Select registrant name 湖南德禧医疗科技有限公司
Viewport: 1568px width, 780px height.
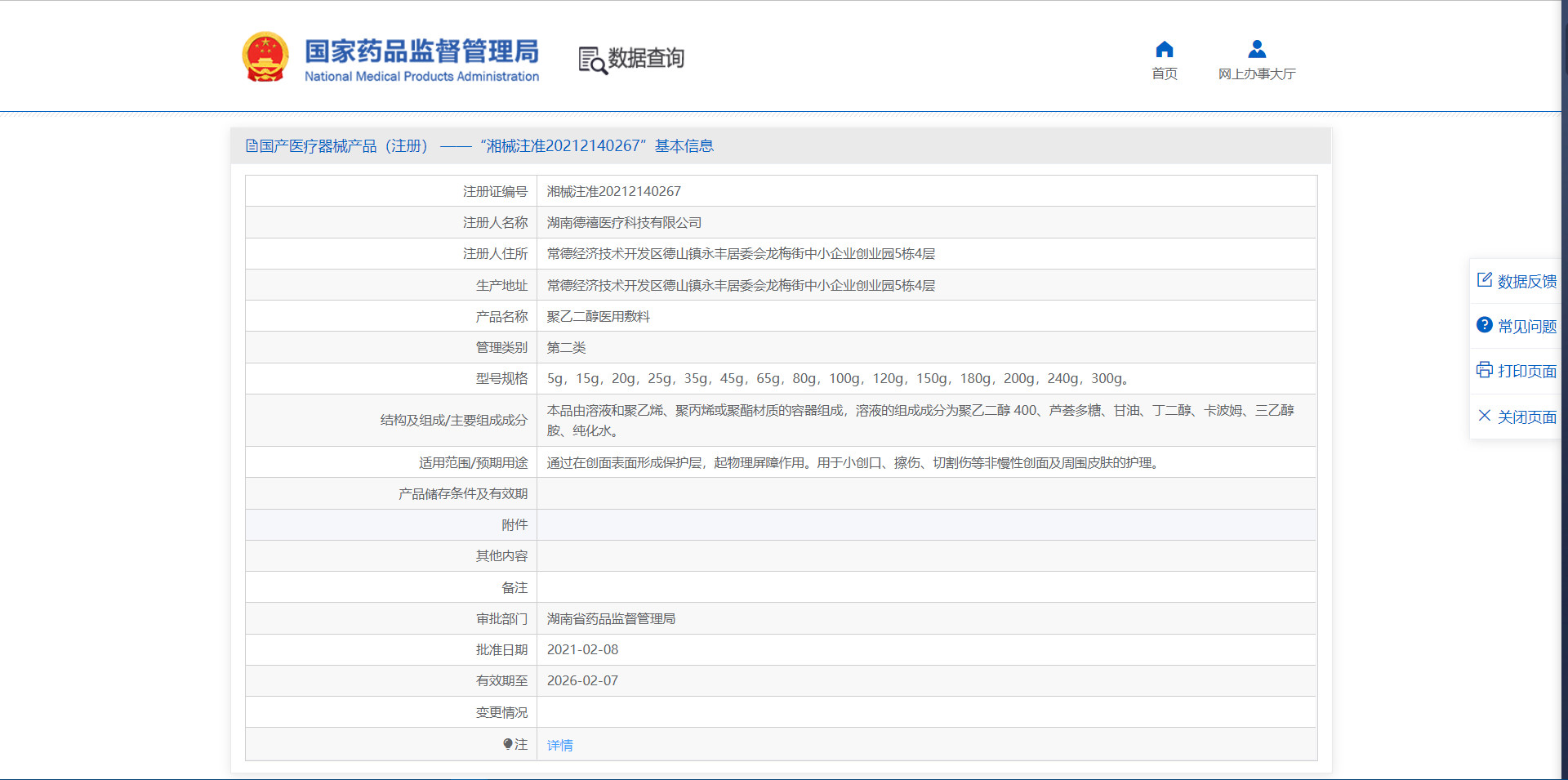pos(625,222)
